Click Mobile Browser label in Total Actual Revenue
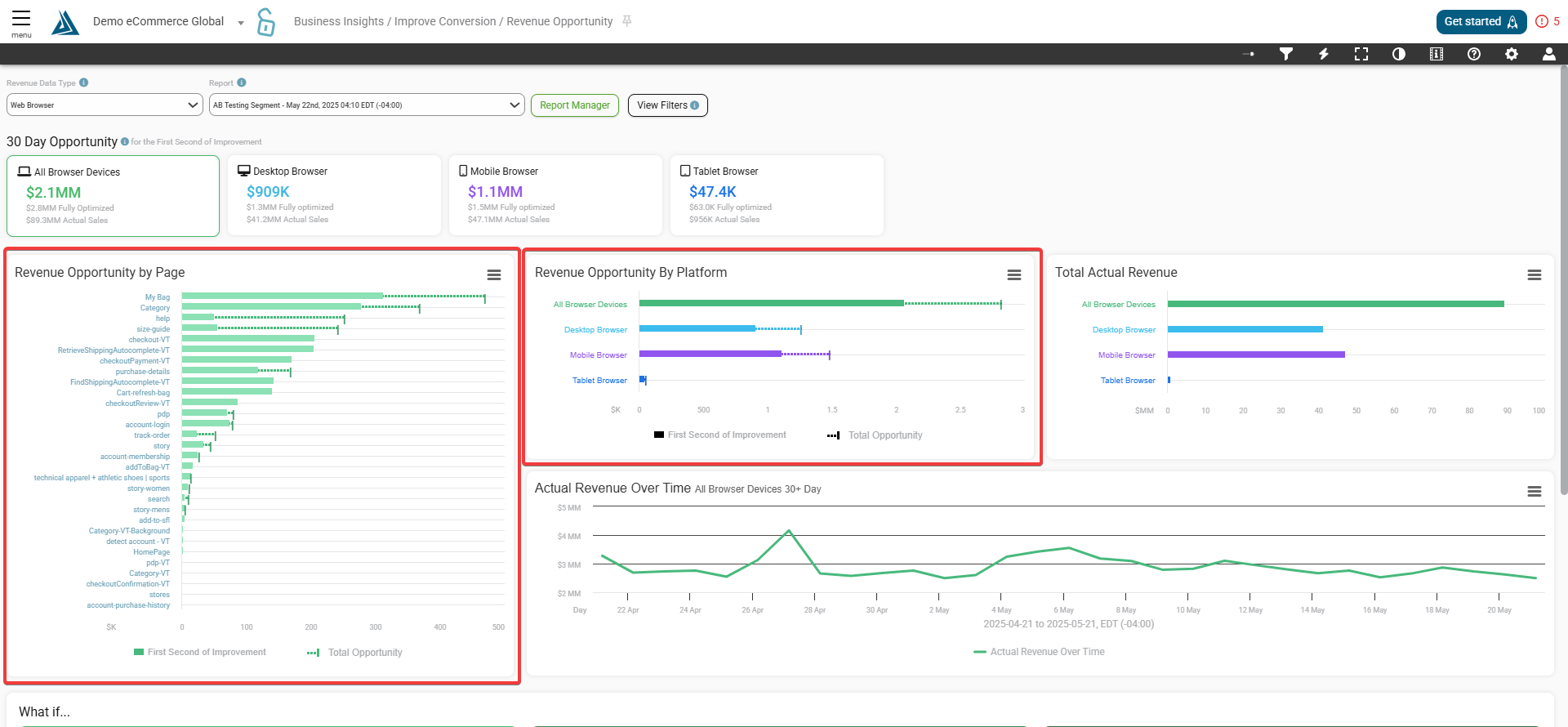 (x=1127, y=355)
